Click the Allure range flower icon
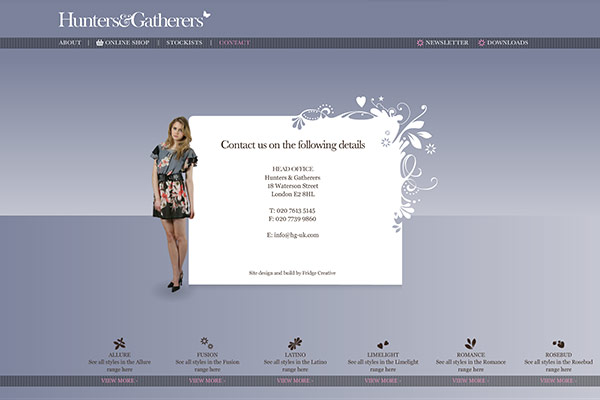The image size is (600, 400). tap(119, 343)
